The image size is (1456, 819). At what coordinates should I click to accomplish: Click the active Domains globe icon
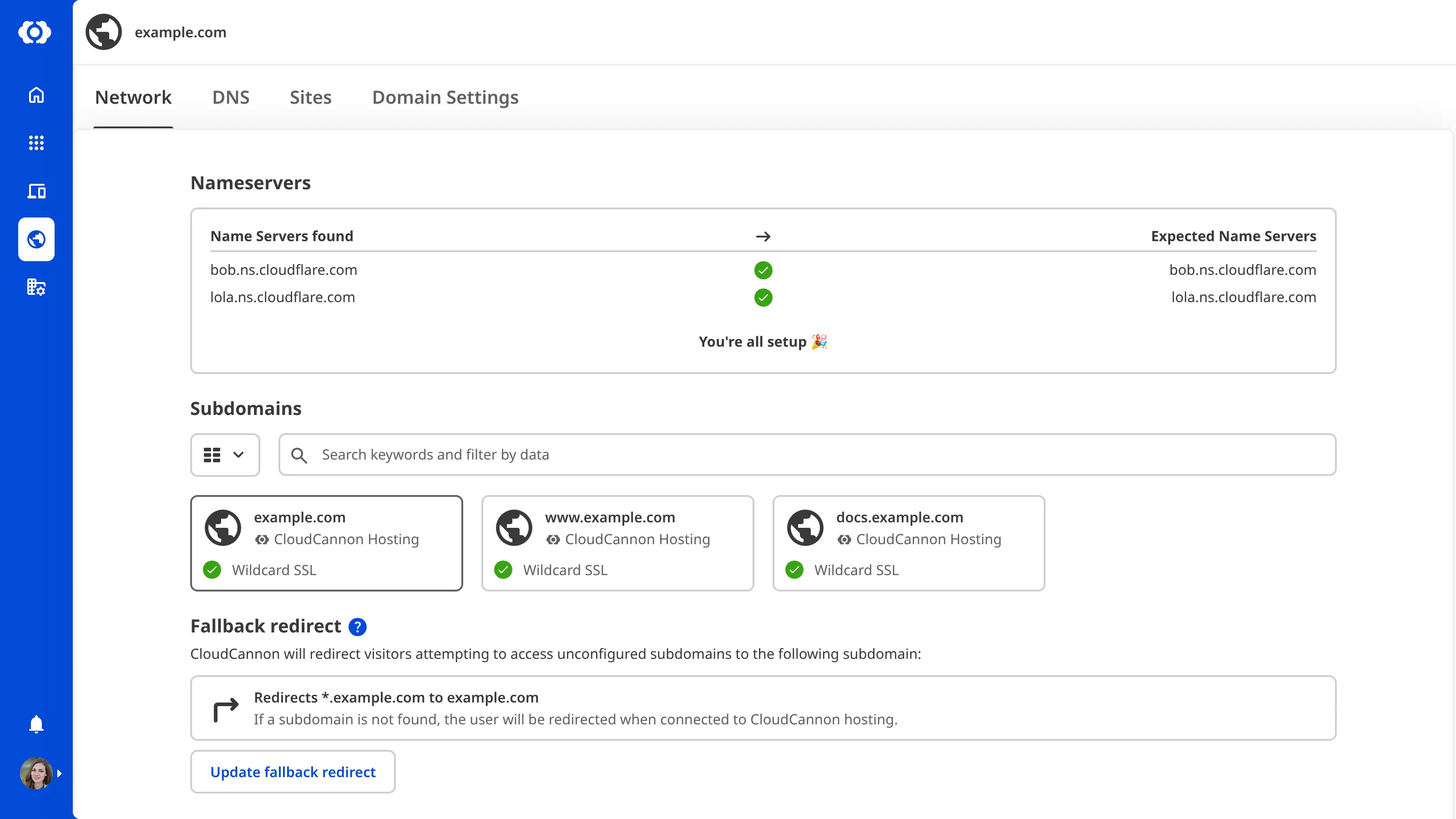[x=35, y=239]
